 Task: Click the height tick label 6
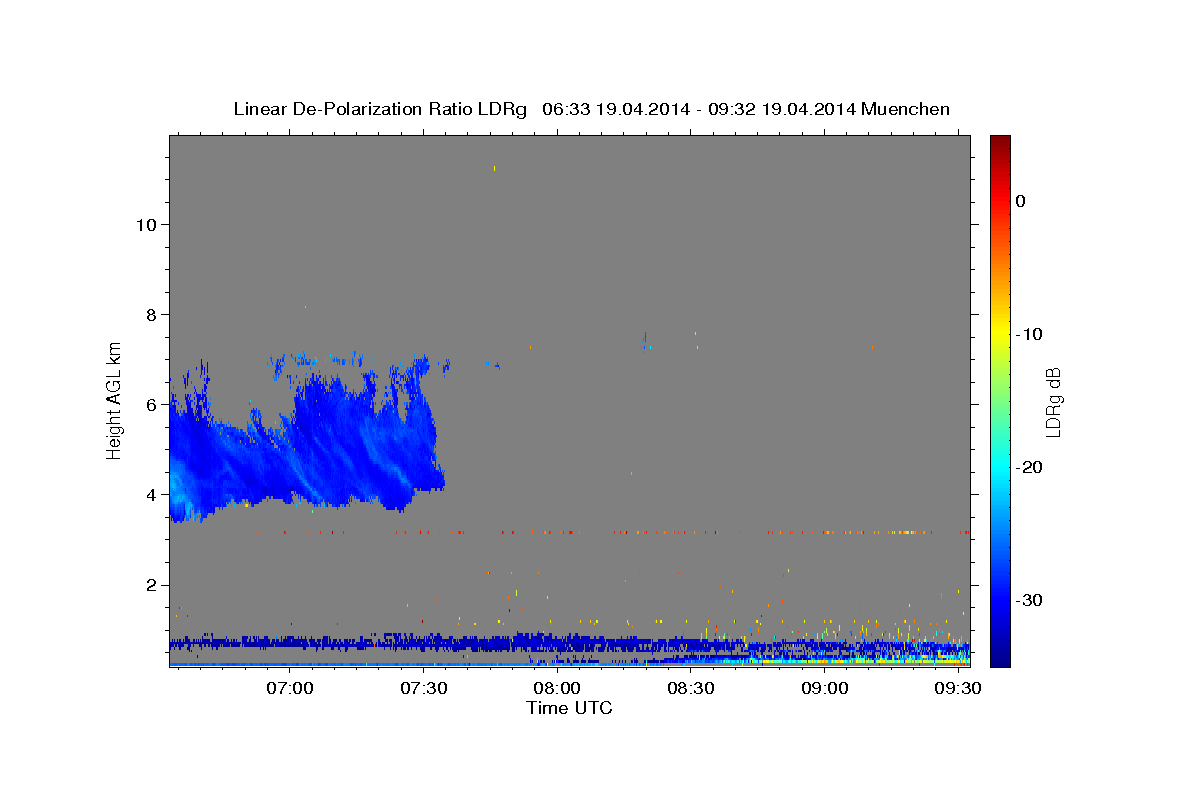click(149, 404)
